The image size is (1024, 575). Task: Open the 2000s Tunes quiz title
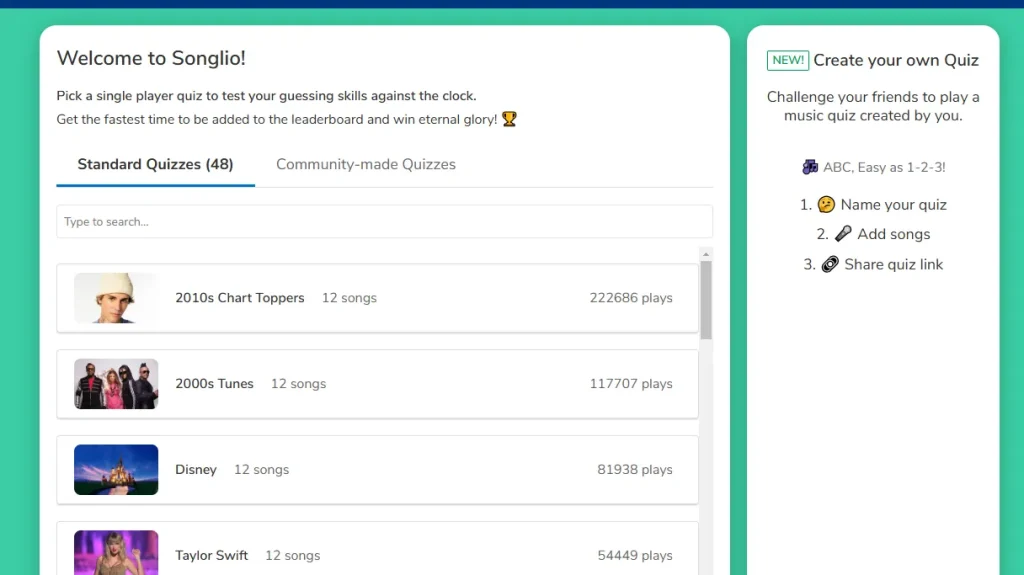pos(214,384)
